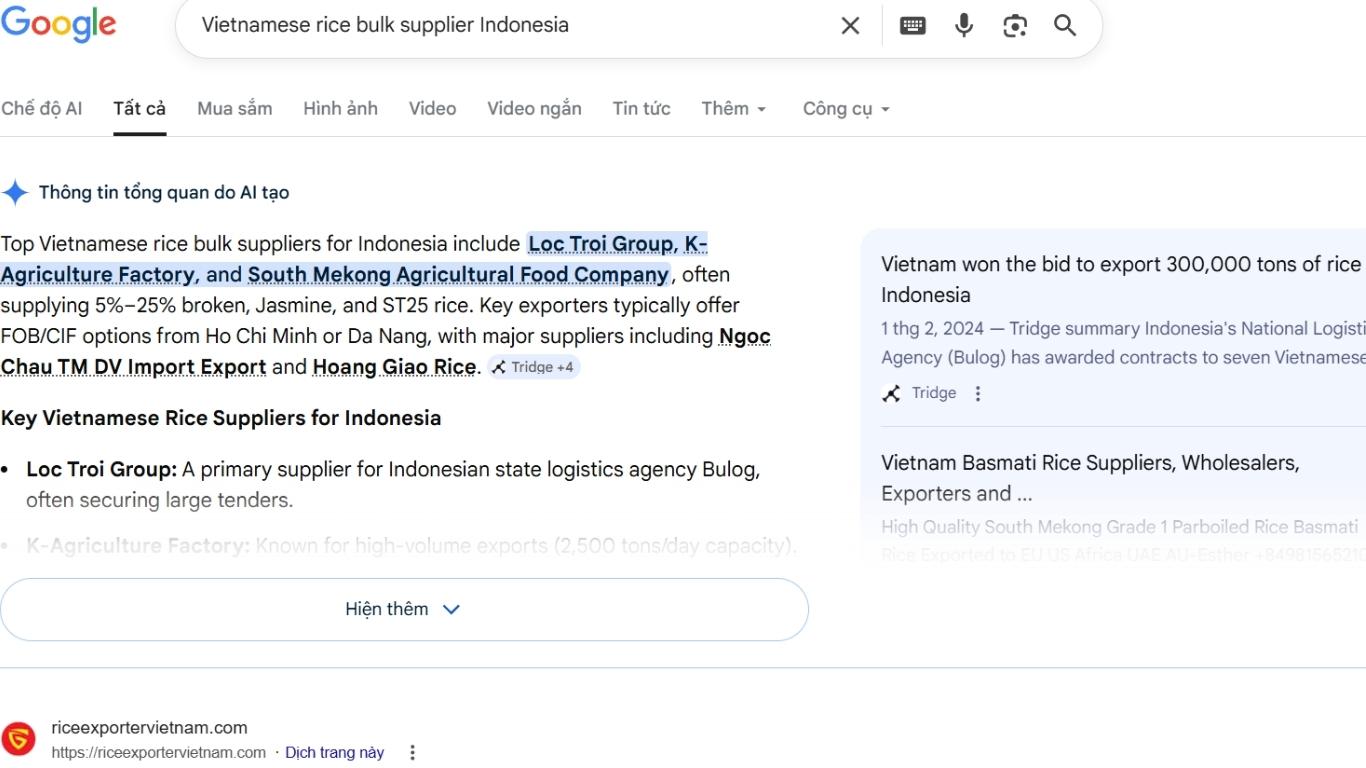
Task: Open the on-screen keyboard input tool
Action: (x=912, y=26)
